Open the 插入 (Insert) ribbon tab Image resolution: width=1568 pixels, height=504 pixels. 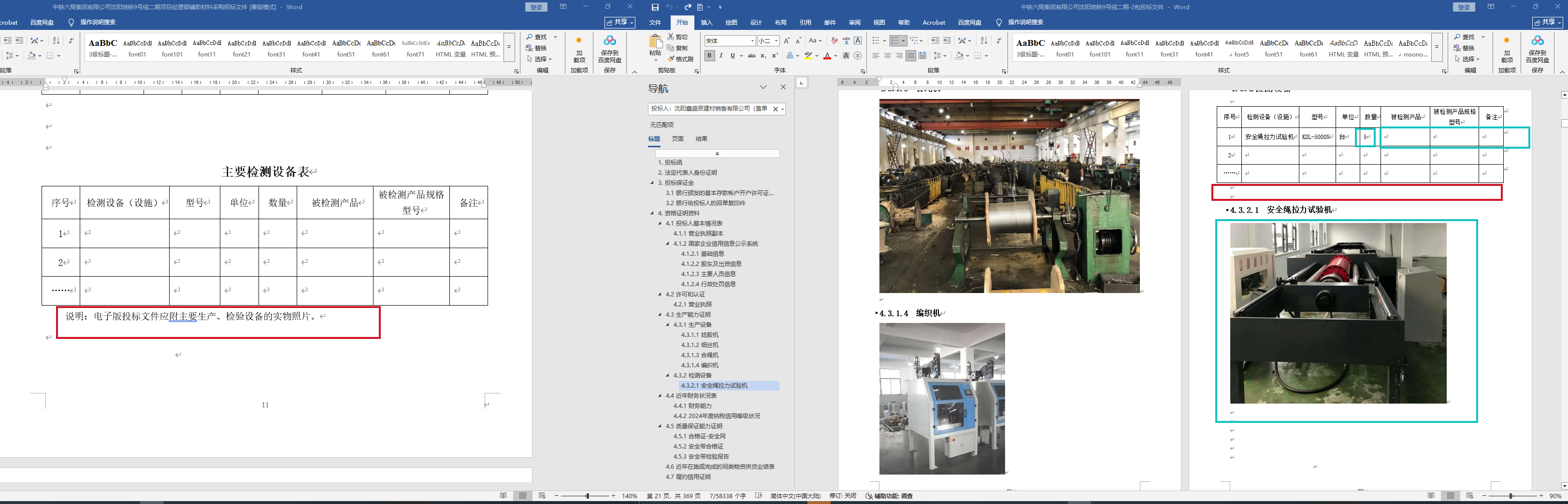[x=706, y=23]
